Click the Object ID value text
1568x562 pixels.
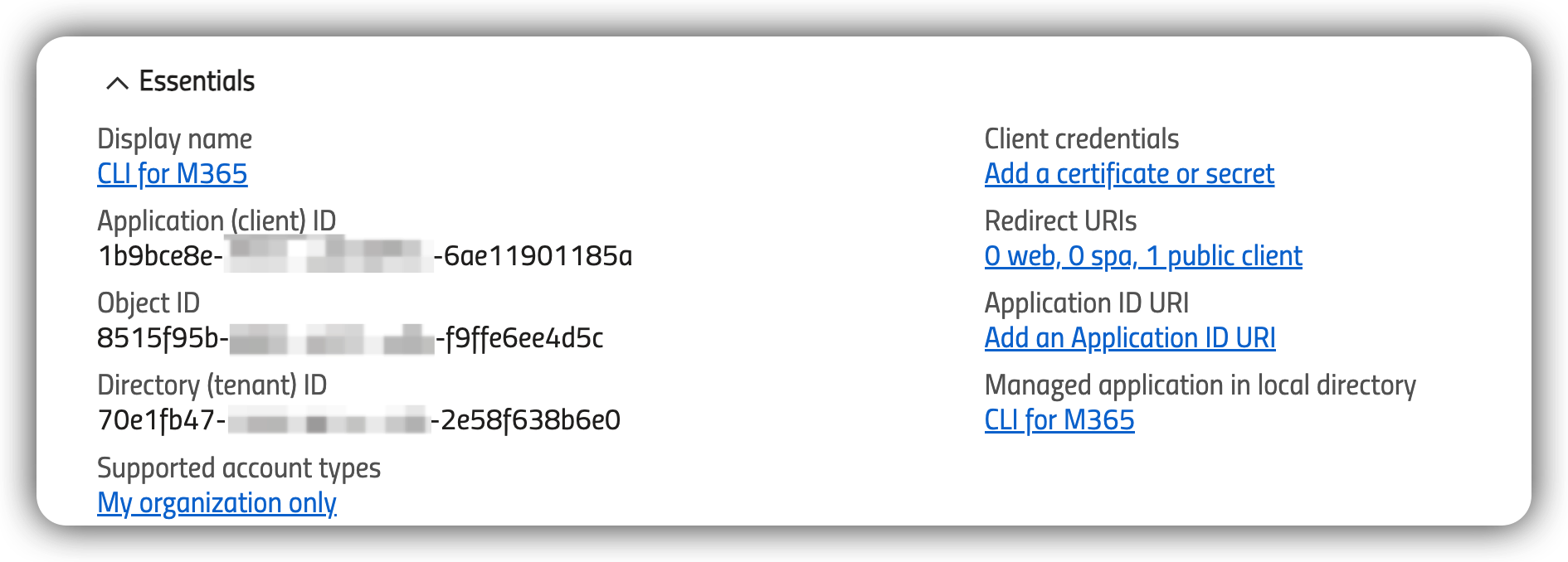click(x=349, y=338)
